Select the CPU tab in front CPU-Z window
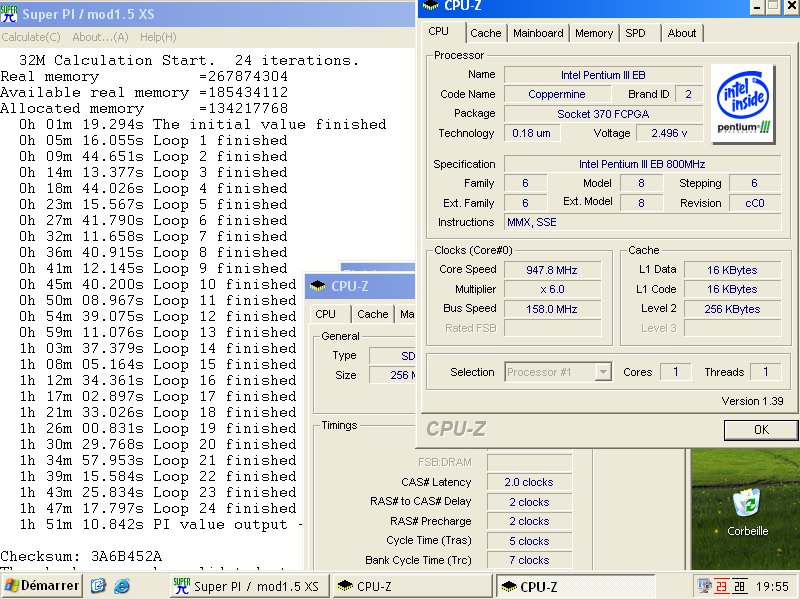Viewport: 800px width, 600px height. point(438,32)
